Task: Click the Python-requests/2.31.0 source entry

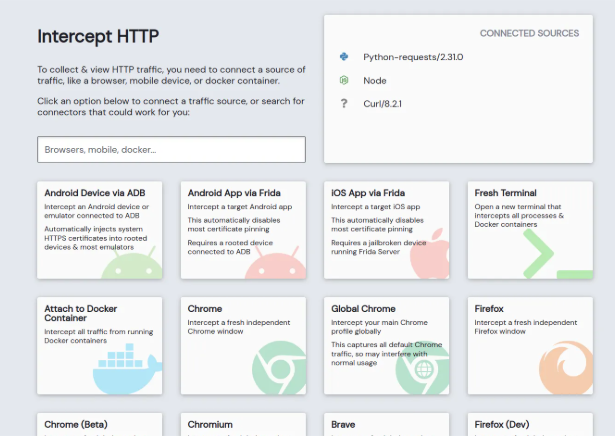Action: click(x=413, y=57)
